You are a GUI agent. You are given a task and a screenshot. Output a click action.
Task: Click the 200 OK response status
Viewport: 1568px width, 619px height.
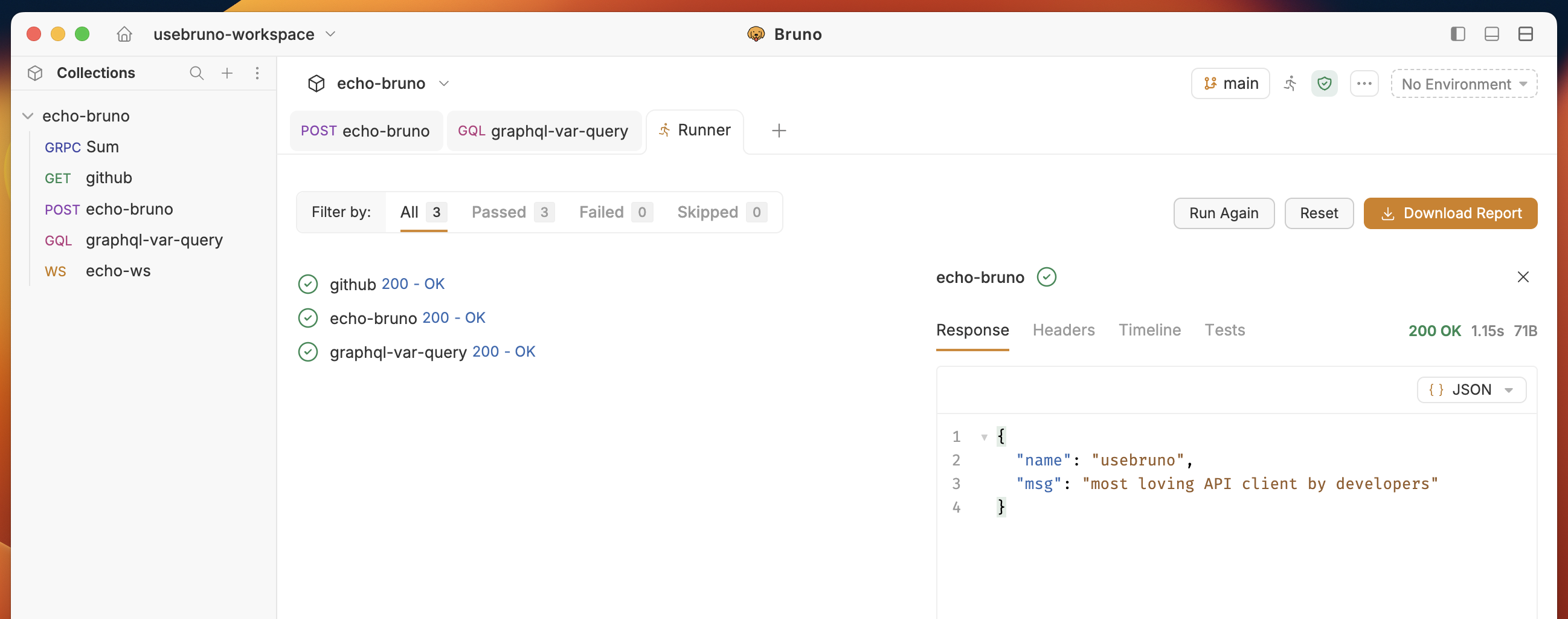[1434, 331]
